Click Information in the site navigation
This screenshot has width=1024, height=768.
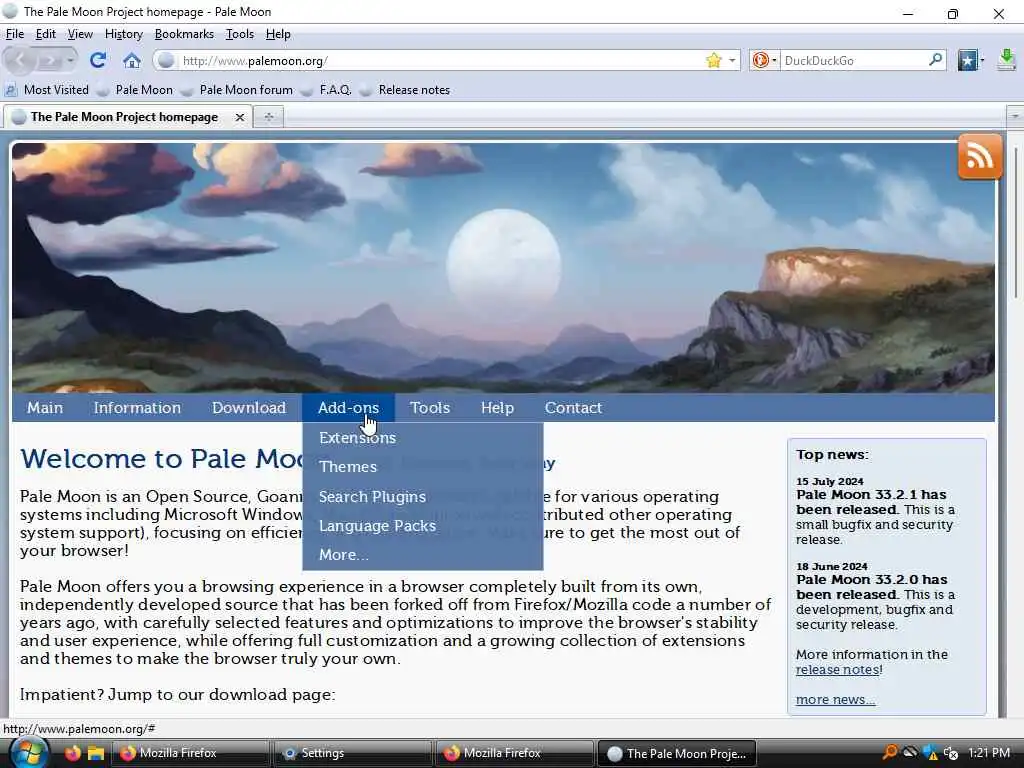click(137, 408)
